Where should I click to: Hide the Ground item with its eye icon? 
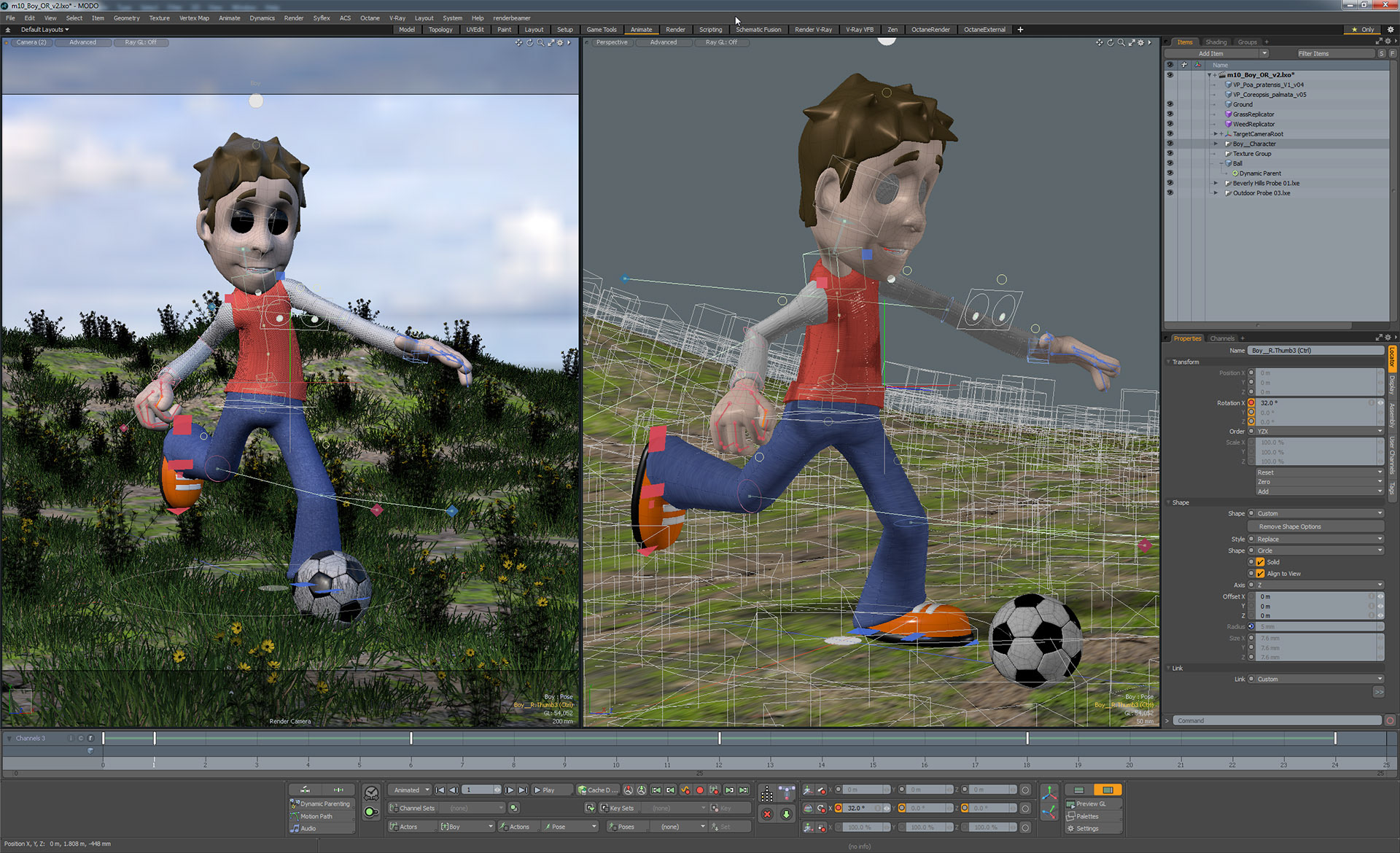coord(1170,104)
